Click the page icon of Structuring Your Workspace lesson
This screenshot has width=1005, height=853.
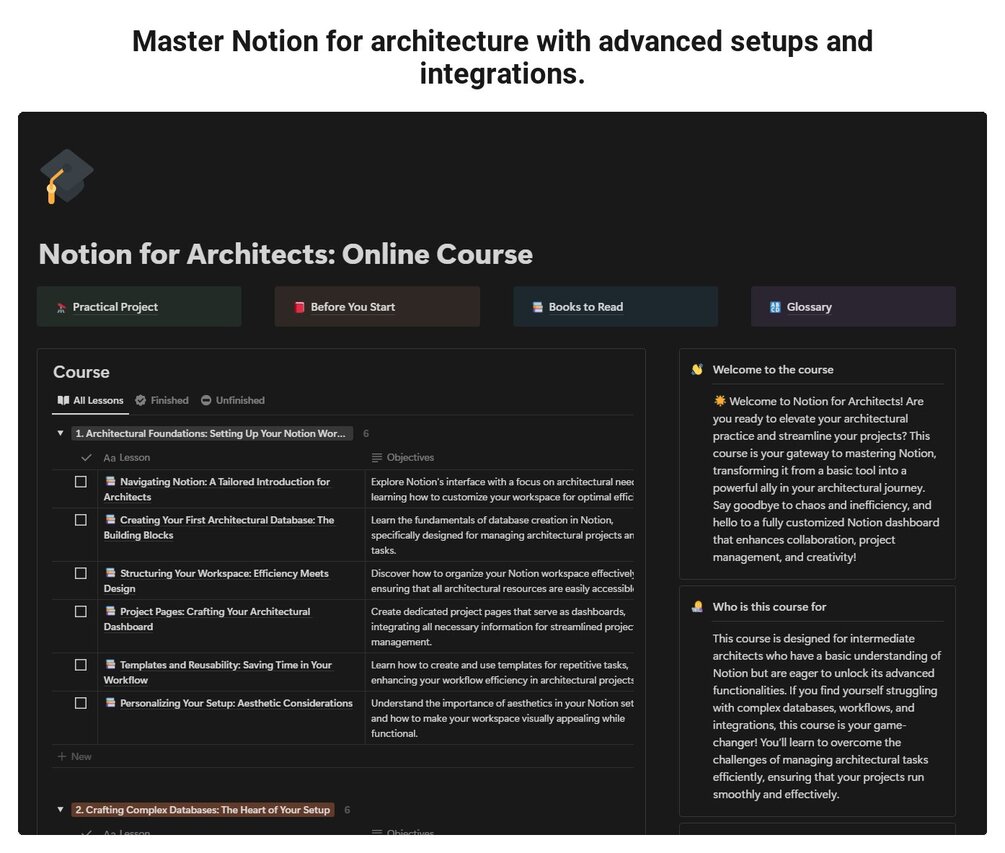pos(110,573)
